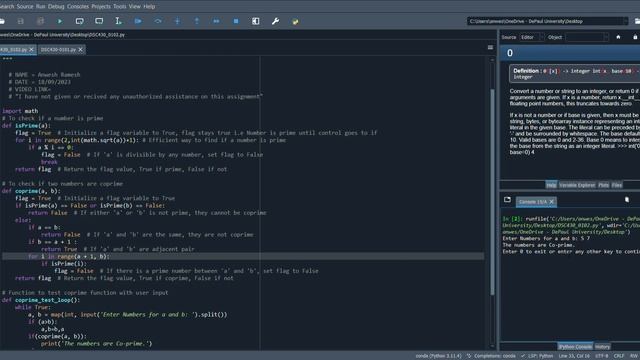Click the highlighted 'for i in range(a + 1, b):' line

click(243, 256)
